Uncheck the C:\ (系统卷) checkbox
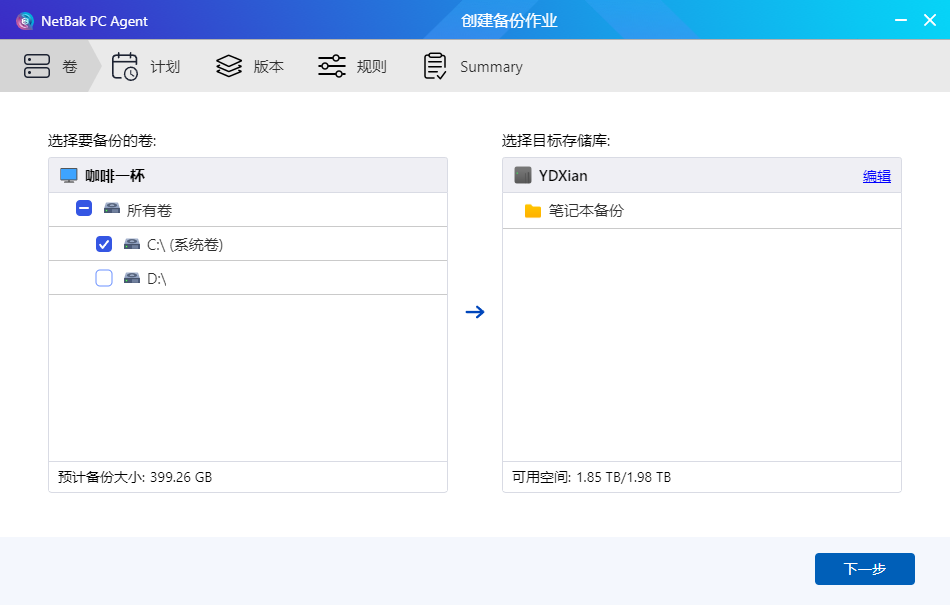The image size is (950, 605). pos(104,244)
